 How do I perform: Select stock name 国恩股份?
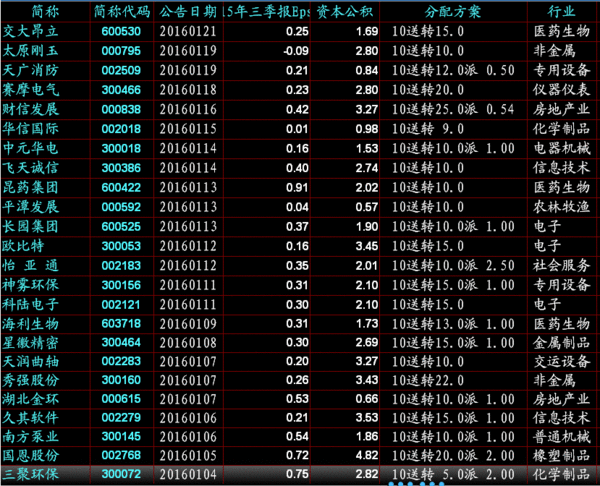click(x=30, y=455)
